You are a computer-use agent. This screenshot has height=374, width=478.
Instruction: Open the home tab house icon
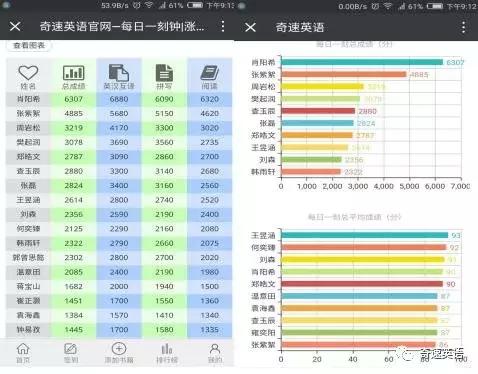[x=23, y=349]
